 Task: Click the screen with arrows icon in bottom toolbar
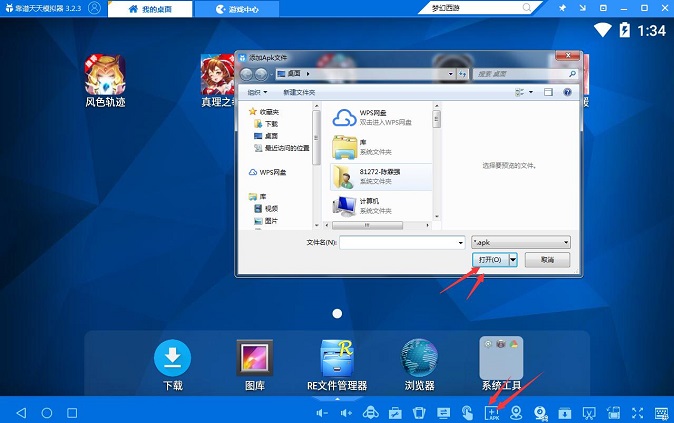[443, 413]
